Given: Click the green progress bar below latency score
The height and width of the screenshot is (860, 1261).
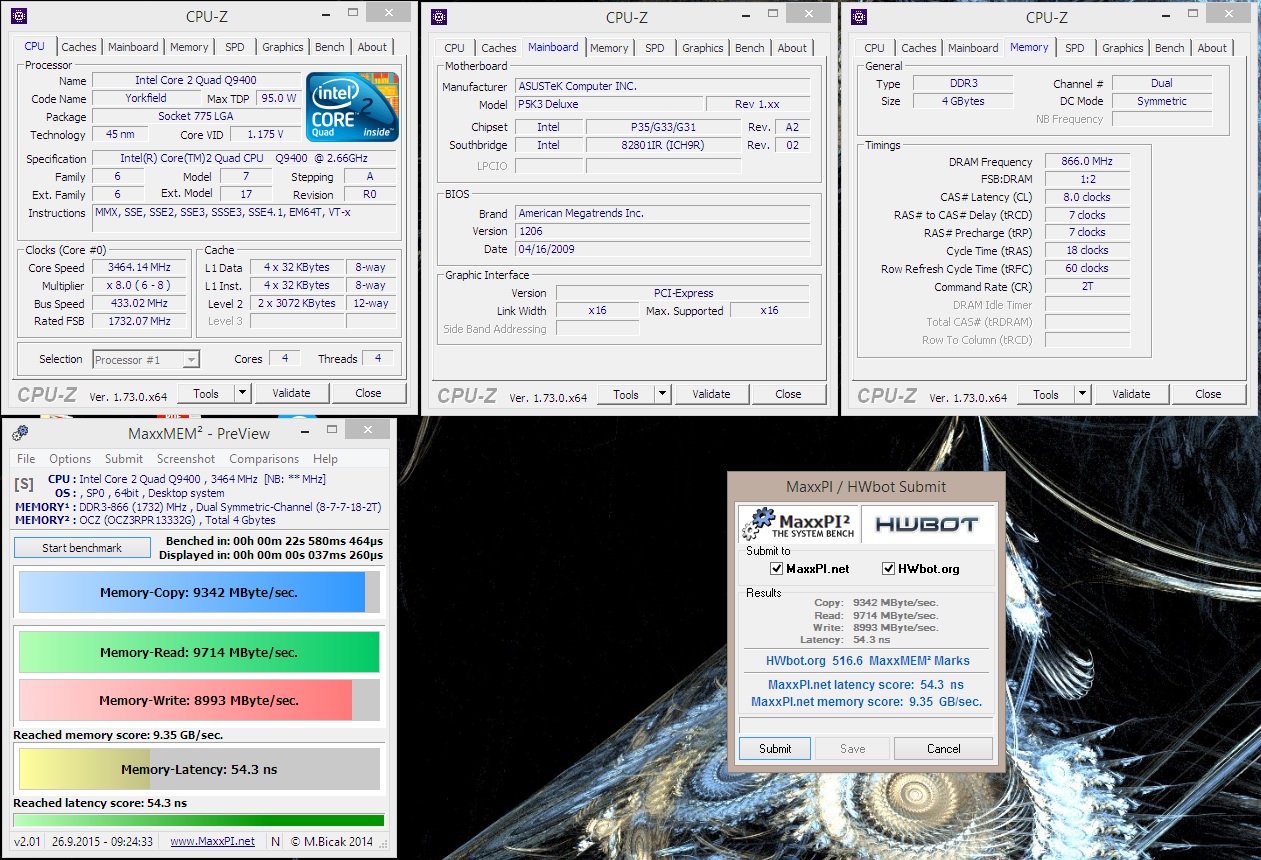Looking at the screenshot, I should tap(199, 820).
